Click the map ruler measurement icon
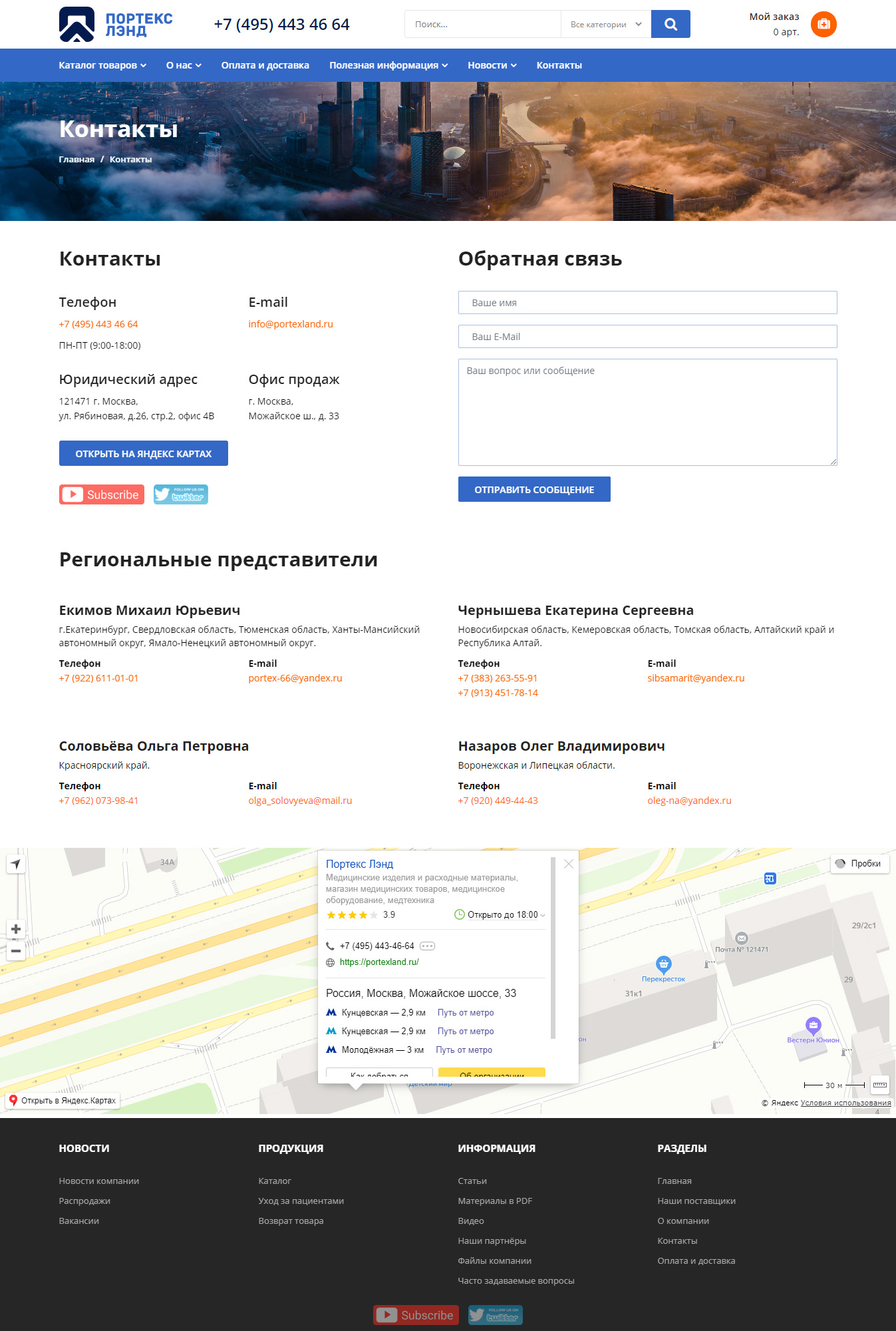The image size is (896, 1331). click(x=879, y=1085)
